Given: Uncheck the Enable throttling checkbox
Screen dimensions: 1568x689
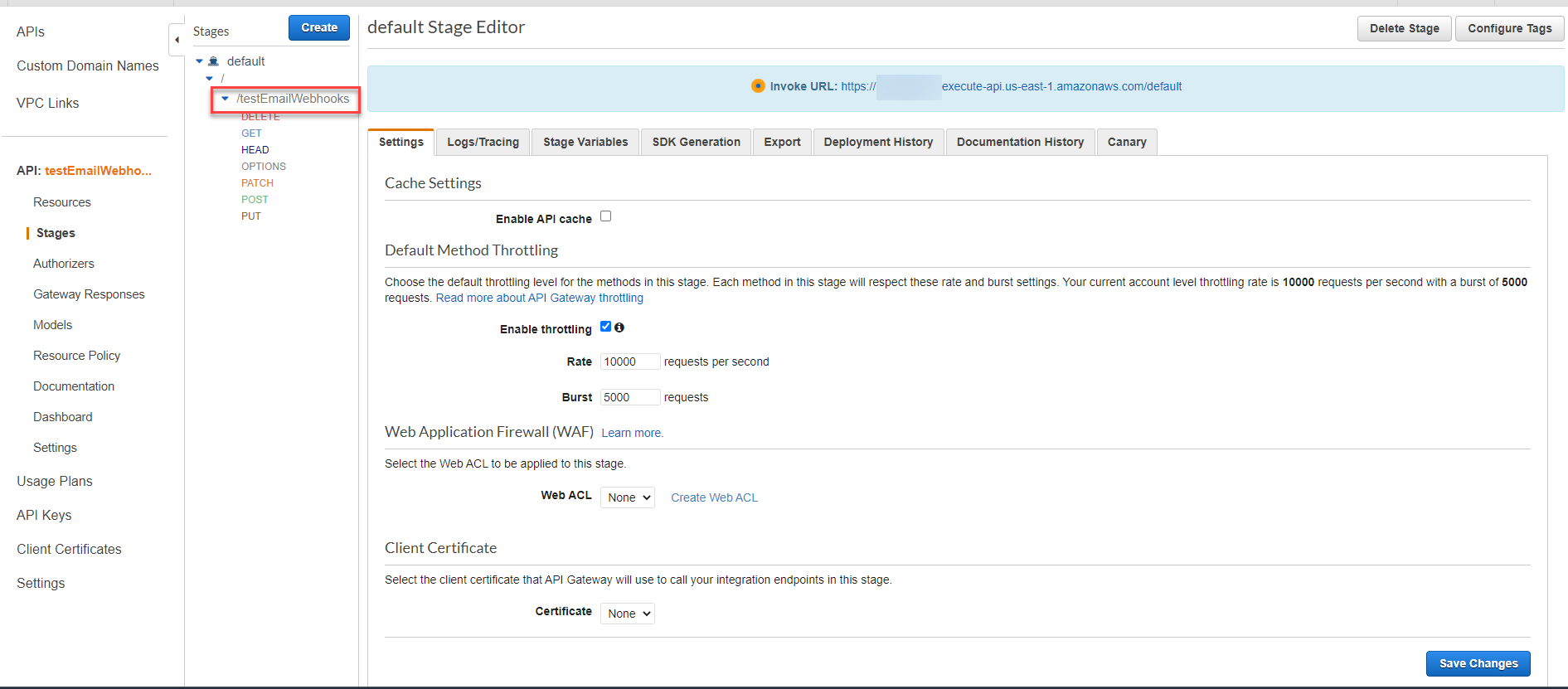Looking at the screenshot, I should pos(605,327).
